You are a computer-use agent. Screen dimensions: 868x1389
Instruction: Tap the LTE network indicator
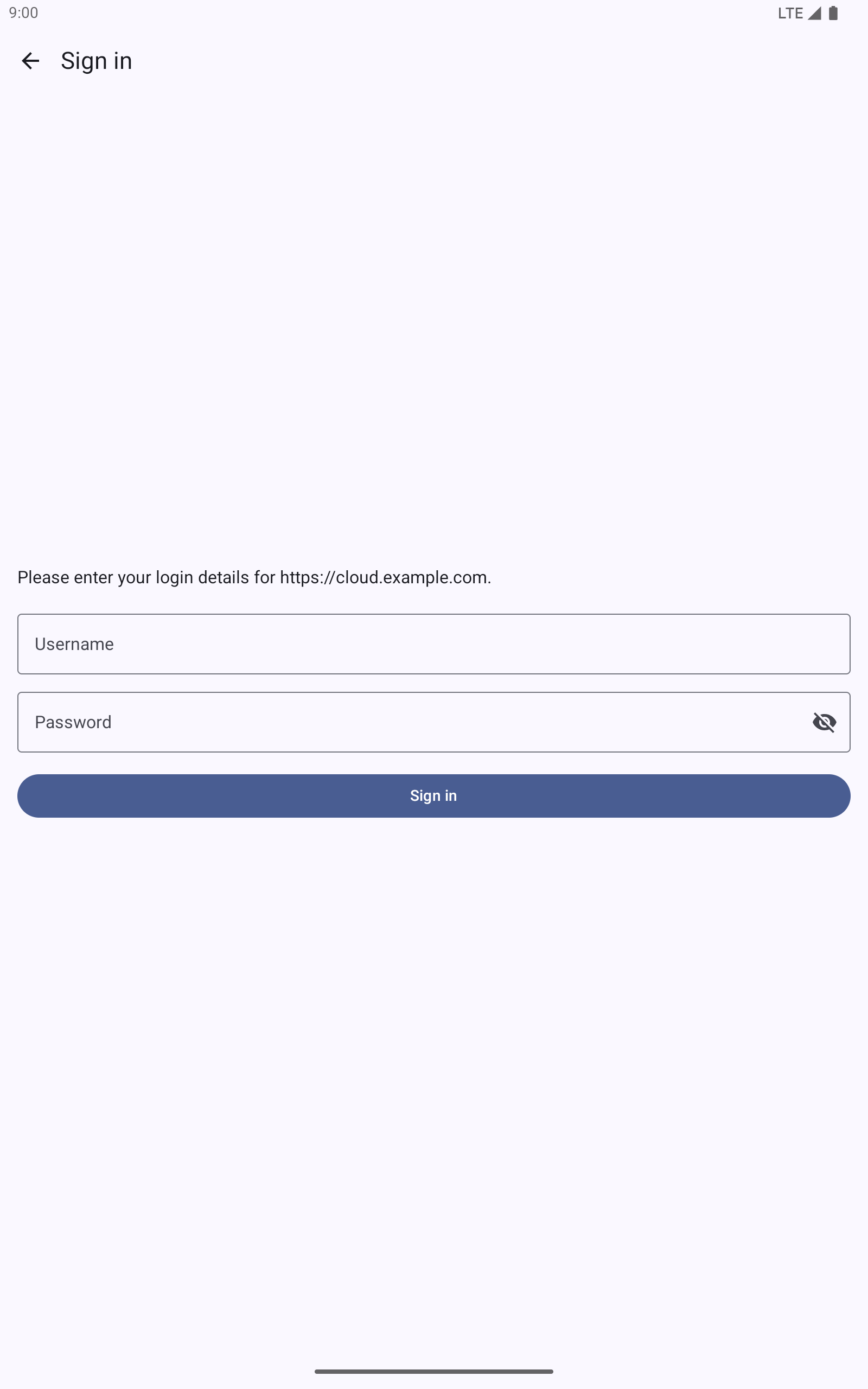coord(790,13)
